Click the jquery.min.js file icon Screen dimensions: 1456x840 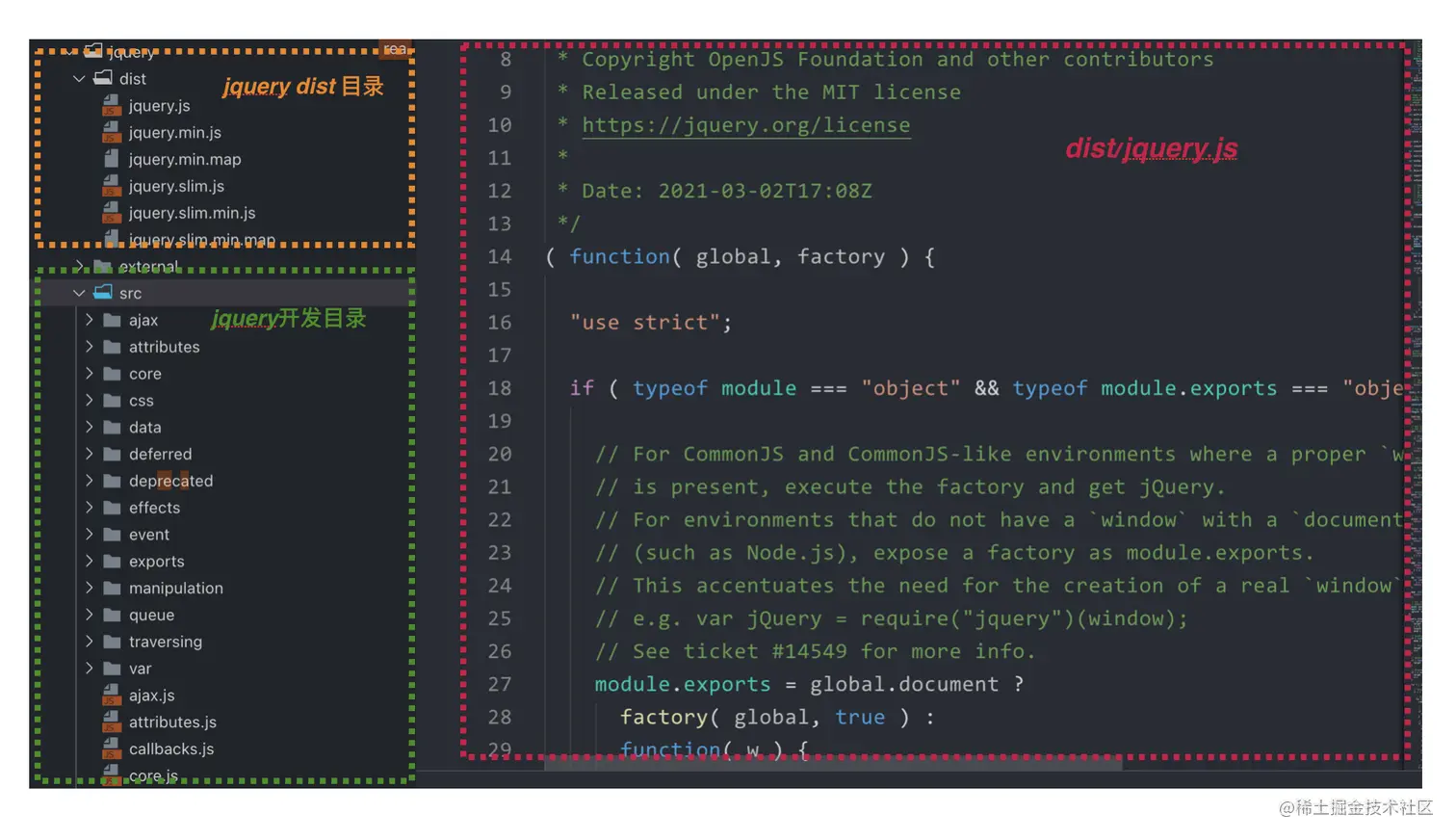click(x=112, y=132)
